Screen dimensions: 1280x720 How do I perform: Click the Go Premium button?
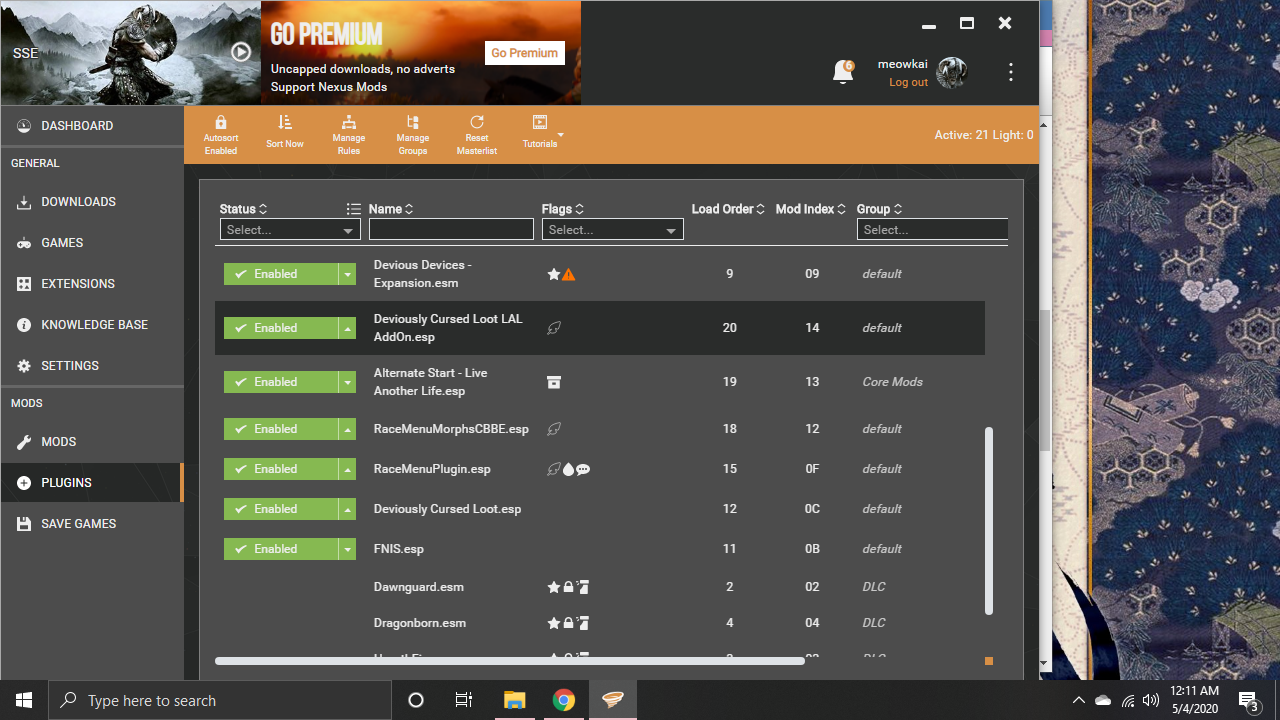(525, 53)
